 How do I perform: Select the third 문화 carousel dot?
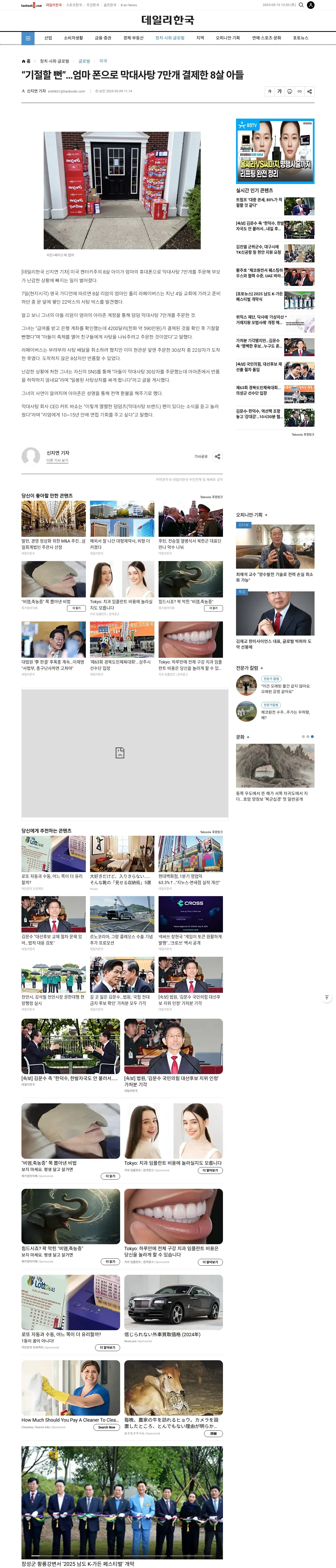click(312, 736)
